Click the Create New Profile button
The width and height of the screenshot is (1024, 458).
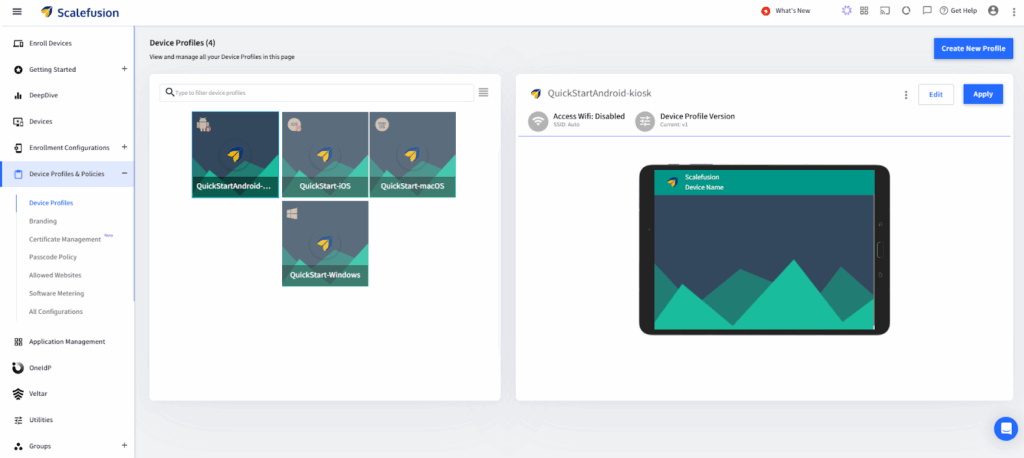(973, 49)
